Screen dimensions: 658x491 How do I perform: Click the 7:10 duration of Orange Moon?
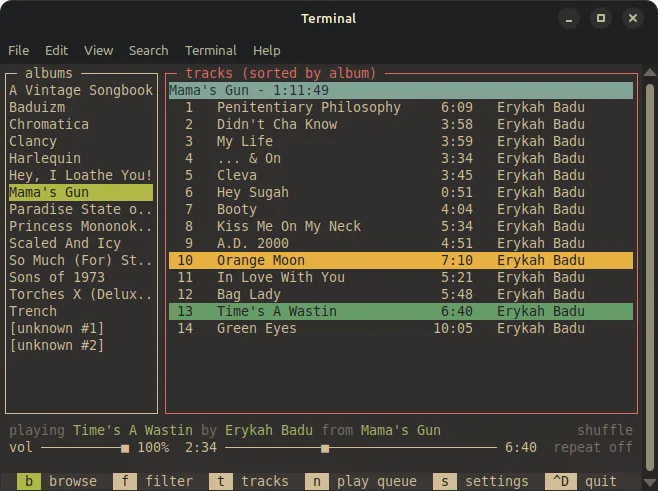point(457,260)
